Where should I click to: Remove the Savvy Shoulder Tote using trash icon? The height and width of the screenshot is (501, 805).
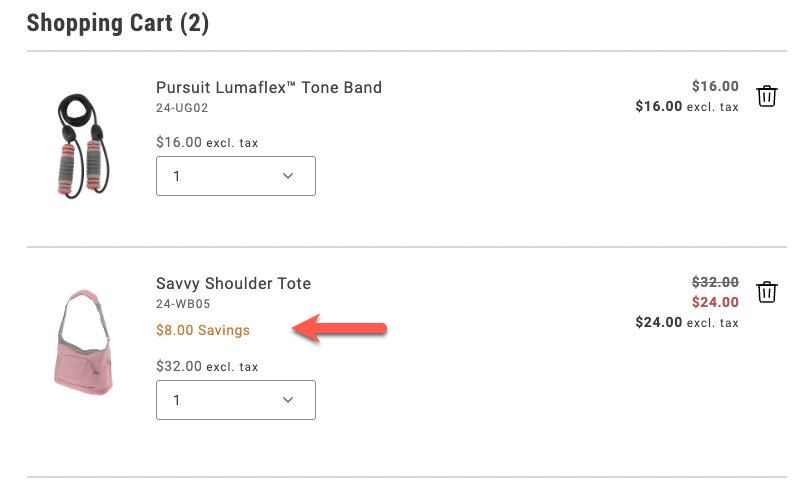[x=767, y=292]
